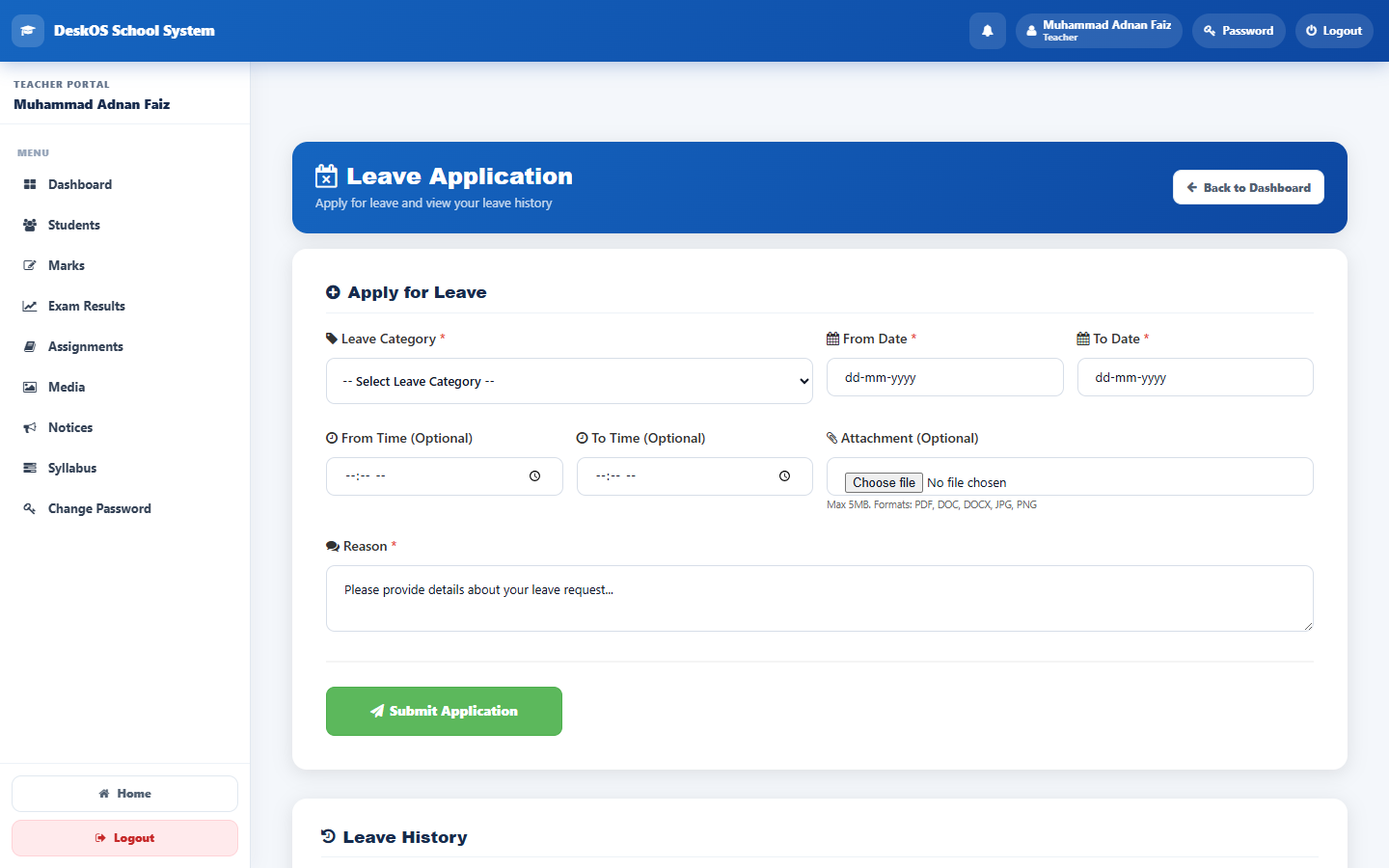Click the tag icon beside Leave Category
Image resolution: width=1389 pixels, height=868 pixels.
(x=332, y=339)
